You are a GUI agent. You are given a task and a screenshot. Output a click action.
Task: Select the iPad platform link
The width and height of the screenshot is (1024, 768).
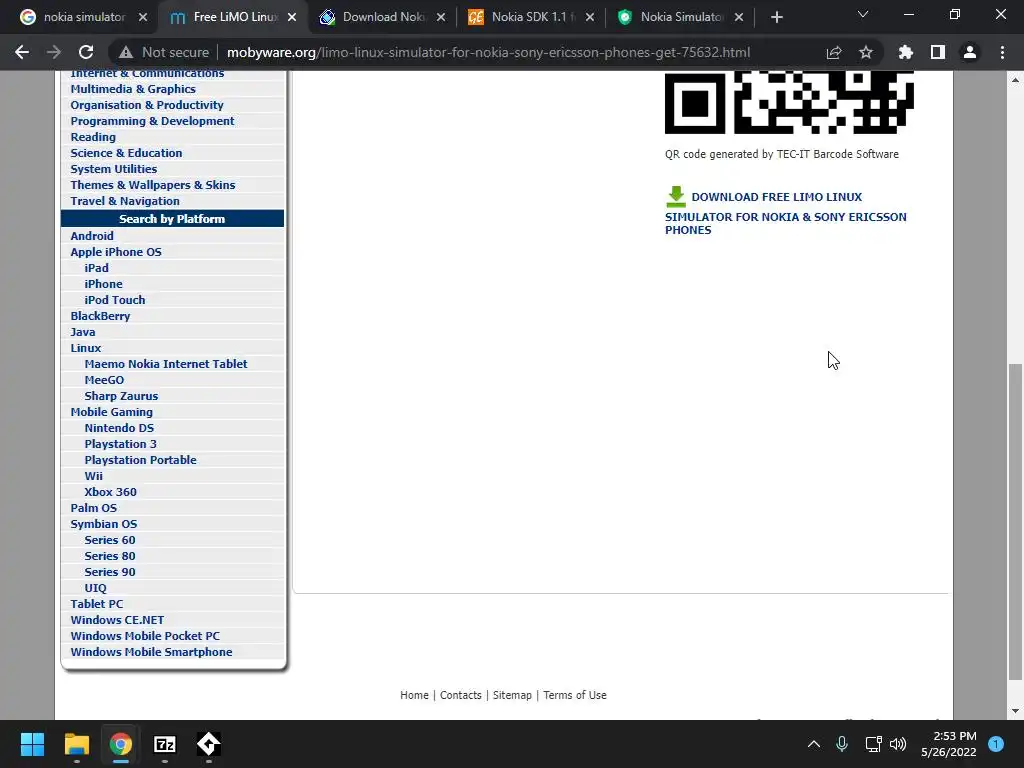(97, 268)
